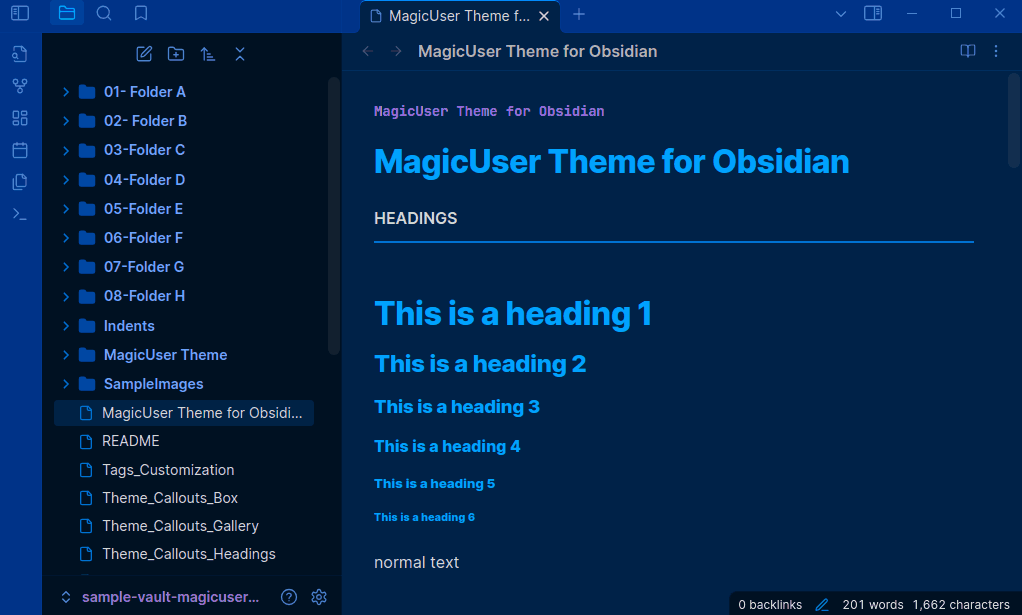Click 0 backlinks in status bar
The height and width of the screenshot is (615, 1022).
pos(770,605)
